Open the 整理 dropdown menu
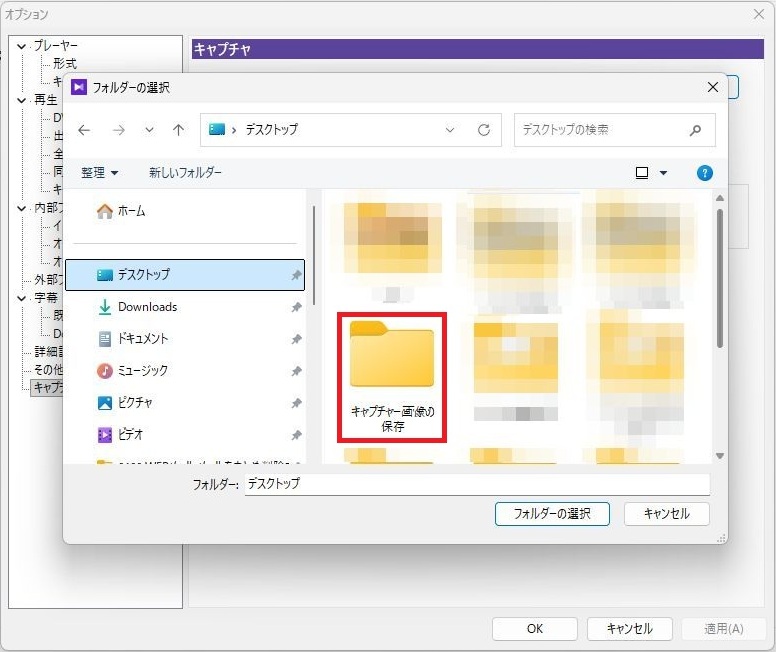This screenshot has width=776, height=652. pos(100,173)
